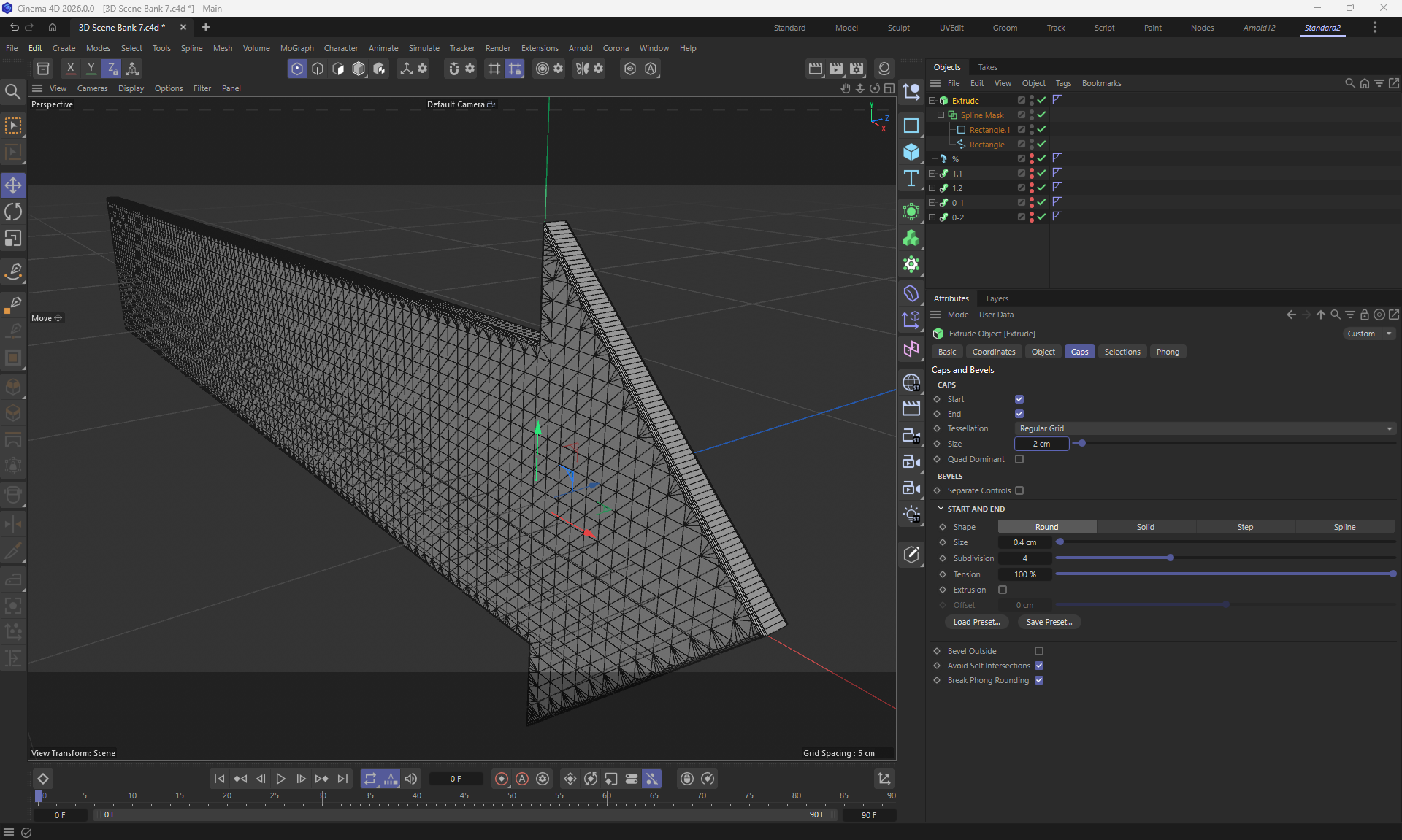
Task: Select the Rotate tool
Action: pyautogui.click(x=13, y=212)
